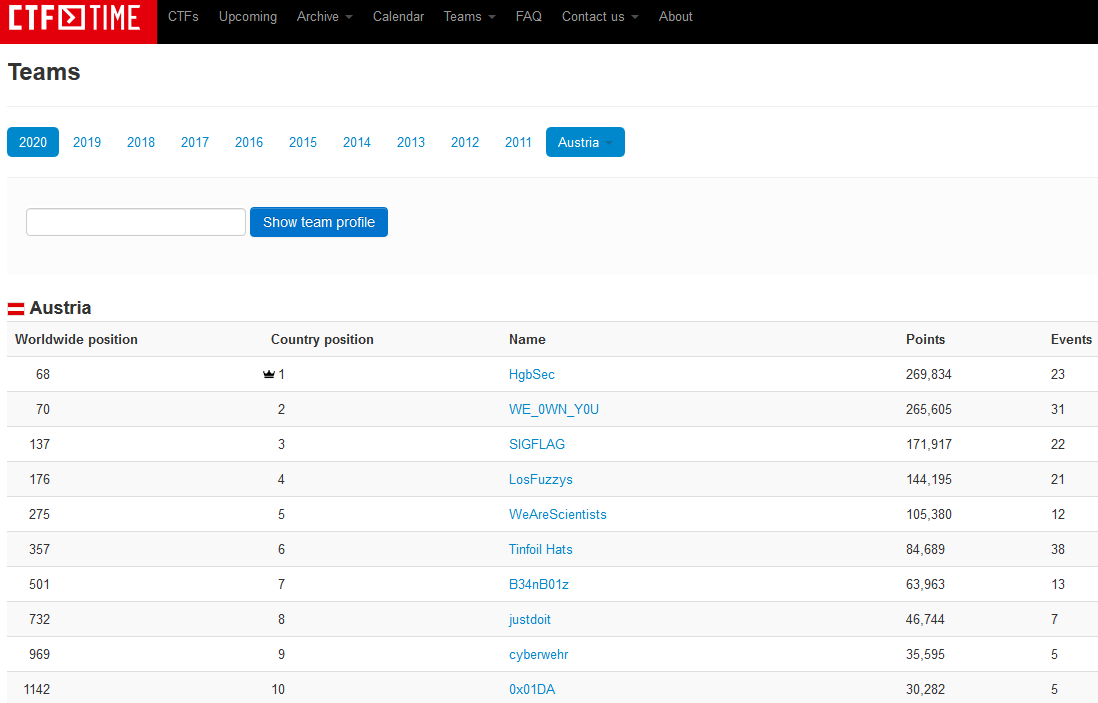Click the Events column header

coord(1071,340)
